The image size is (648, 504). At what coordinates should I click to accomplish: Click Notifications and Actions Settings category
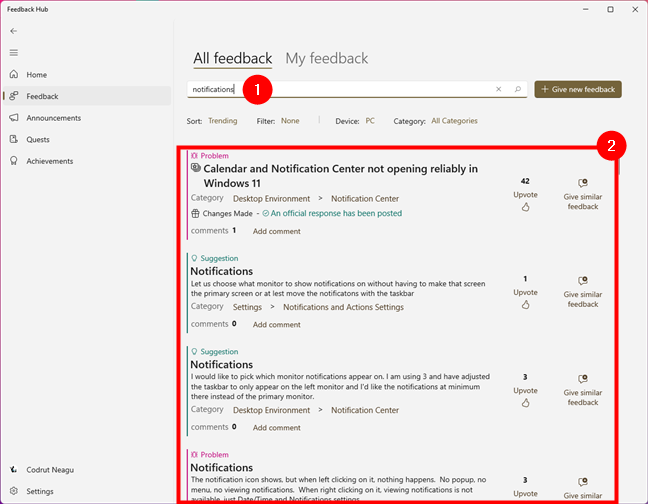point(343,307)
